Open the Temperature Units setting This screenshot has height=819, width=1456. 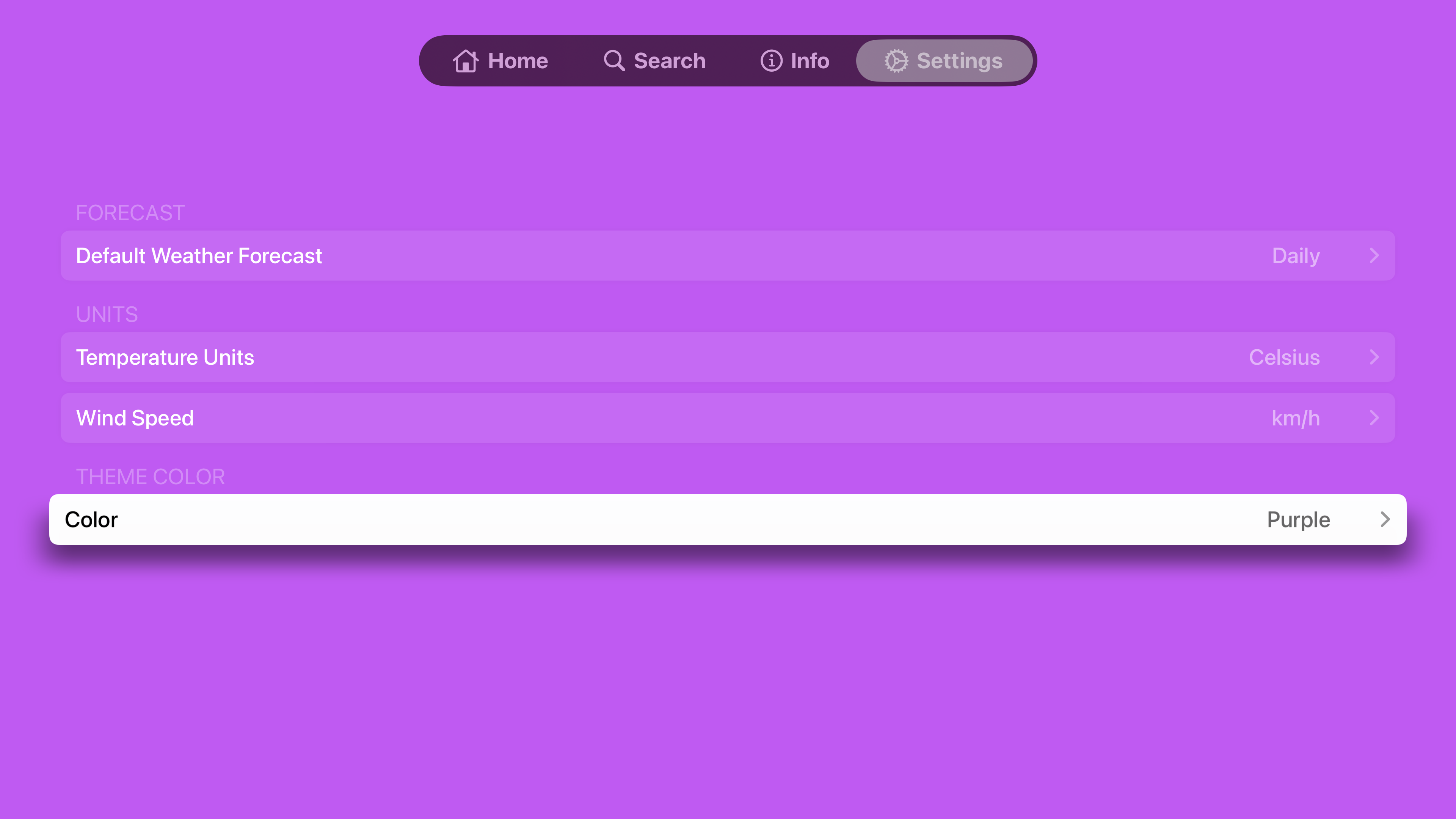[728, 357]
